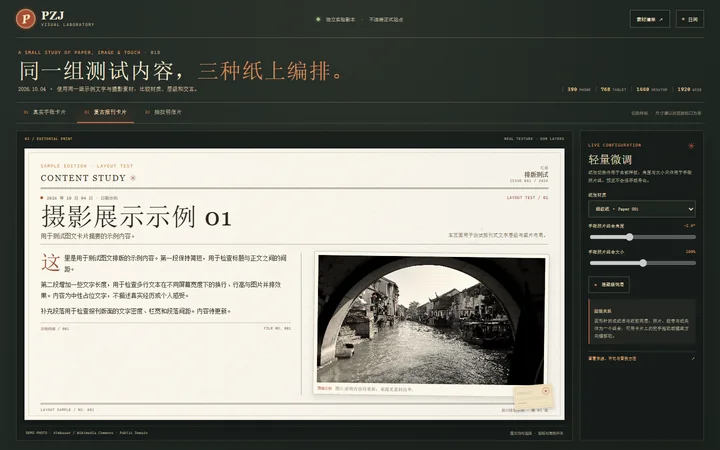Viewport: 720px width, 450px height.
Task: Click the canal arch photograph
Action: pyautogui.click(x=431, y=320)
